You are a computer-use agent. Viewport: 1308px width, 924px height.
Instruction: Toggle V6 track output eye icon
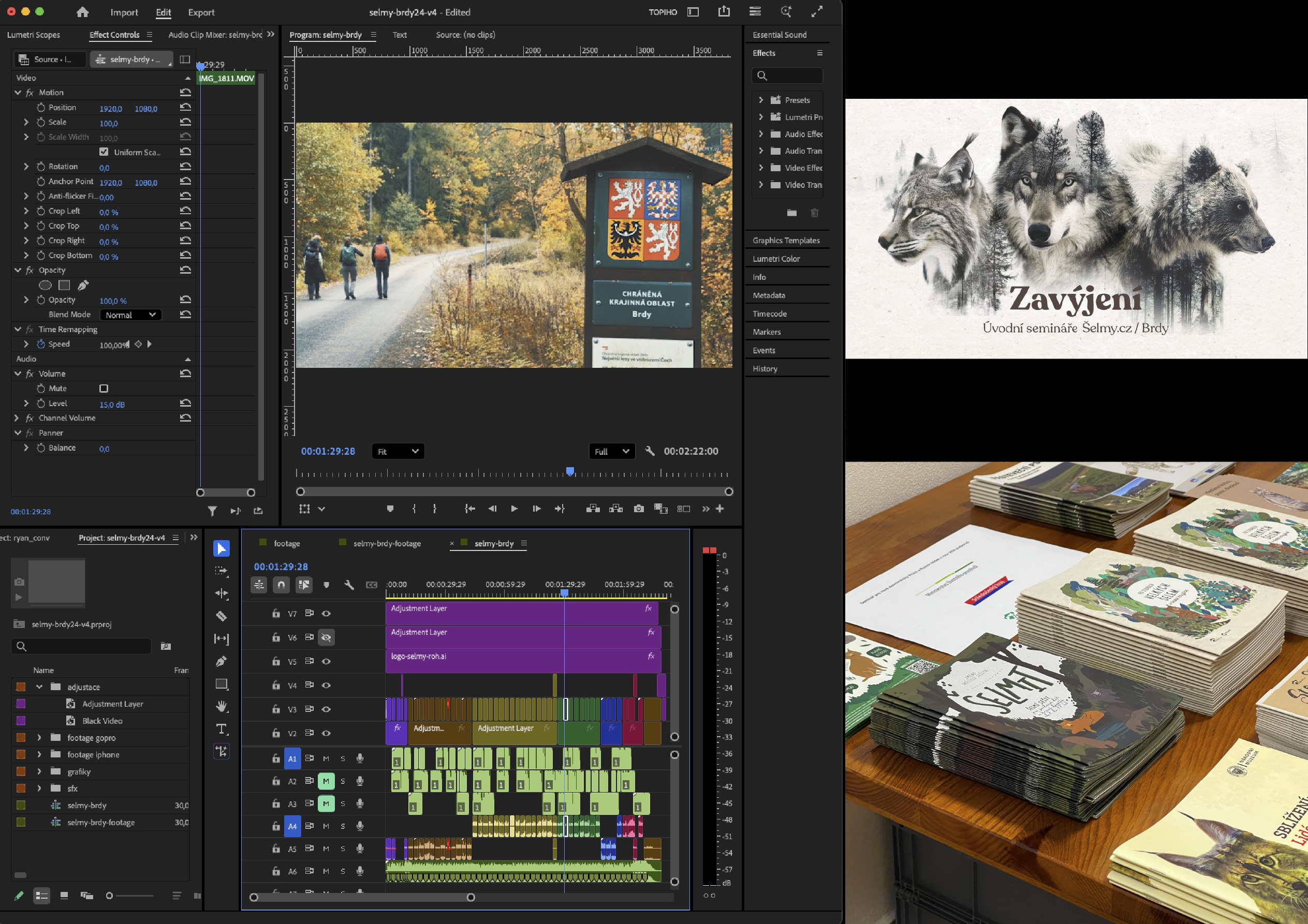(x=326, y=637)
